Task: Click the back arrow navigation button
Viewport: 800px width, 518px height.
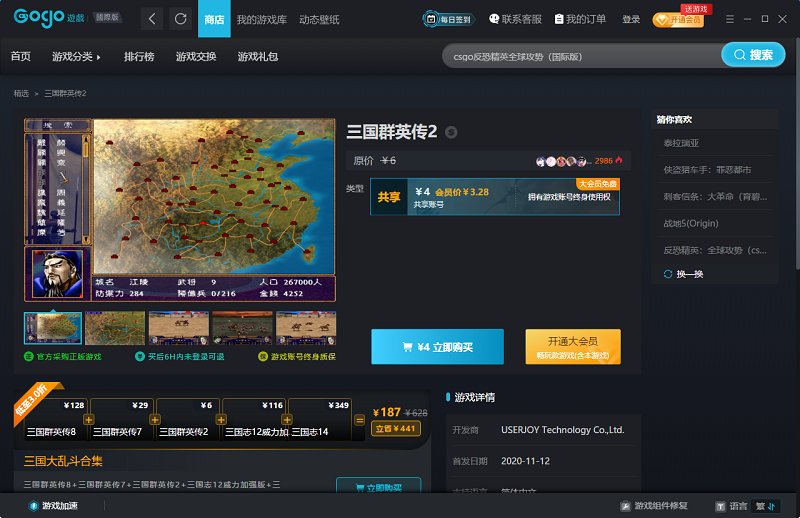Action: (152, 19)
